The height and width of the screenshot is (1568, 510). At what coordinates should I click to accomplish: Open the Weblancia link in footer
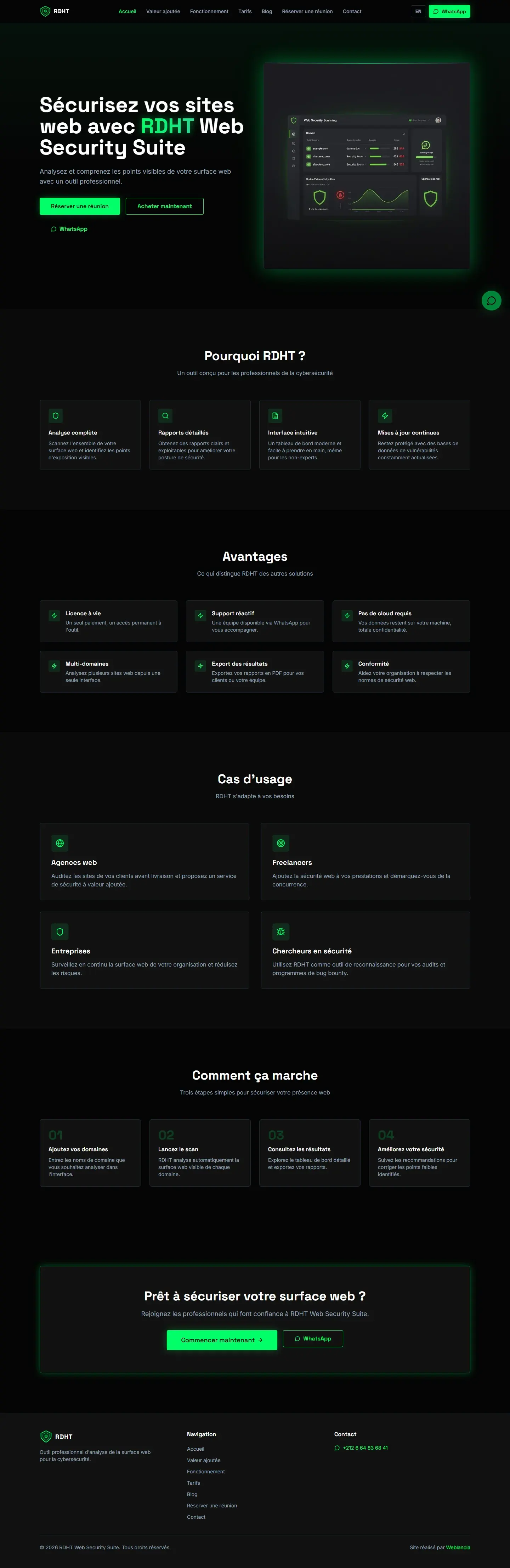click(458, 1547)
